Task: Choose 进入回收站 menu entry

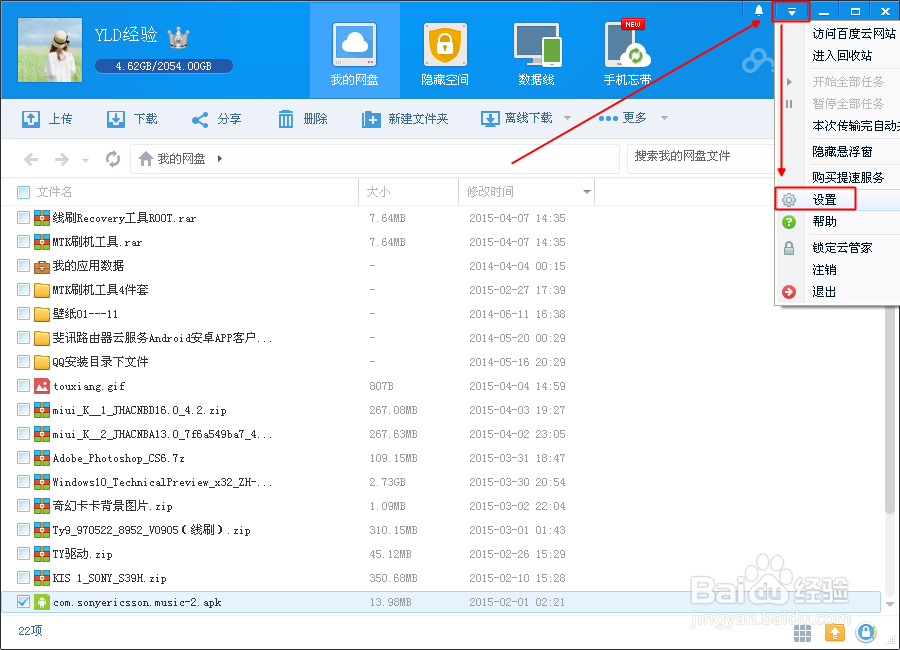Action: point(840,55)
